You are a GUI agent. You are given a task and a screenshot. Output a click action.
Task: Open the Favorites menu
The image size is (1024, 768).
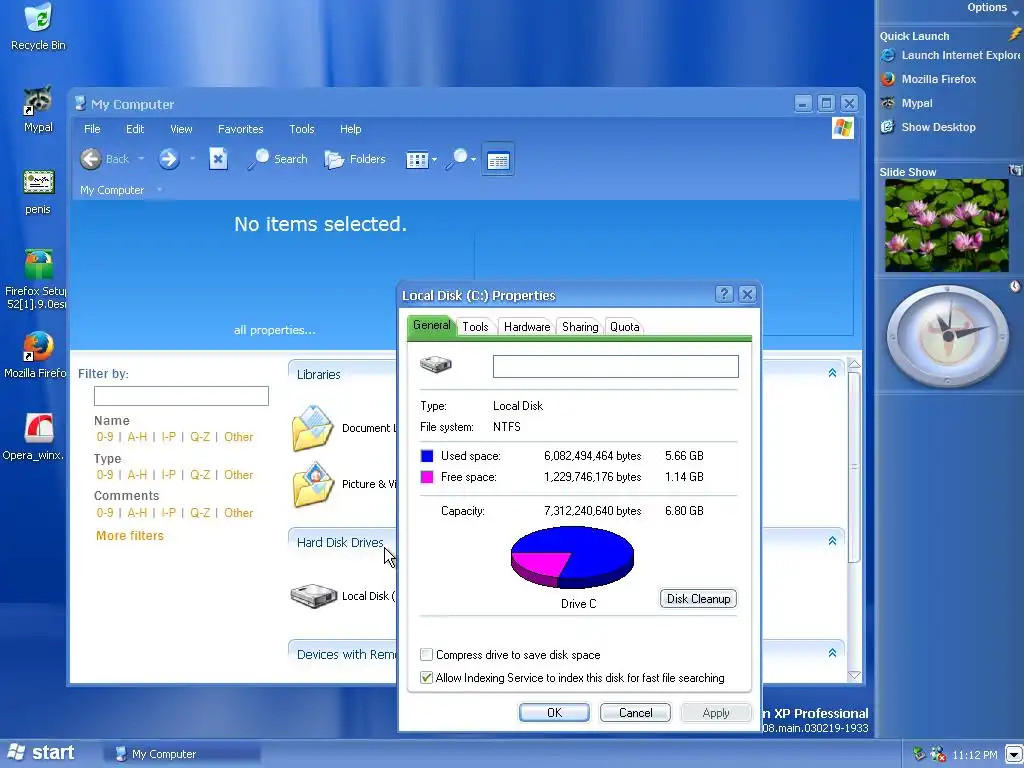240,129
